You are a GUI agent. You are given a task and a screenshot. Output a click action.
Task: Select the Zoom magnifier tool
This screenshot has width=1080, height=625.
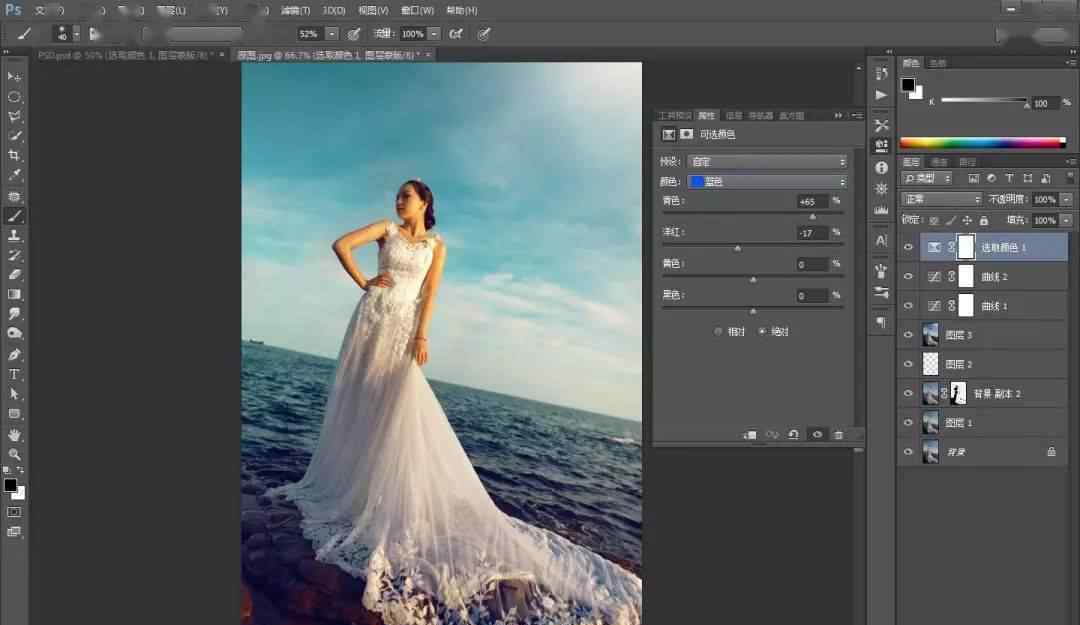click(x=14, y=454)
